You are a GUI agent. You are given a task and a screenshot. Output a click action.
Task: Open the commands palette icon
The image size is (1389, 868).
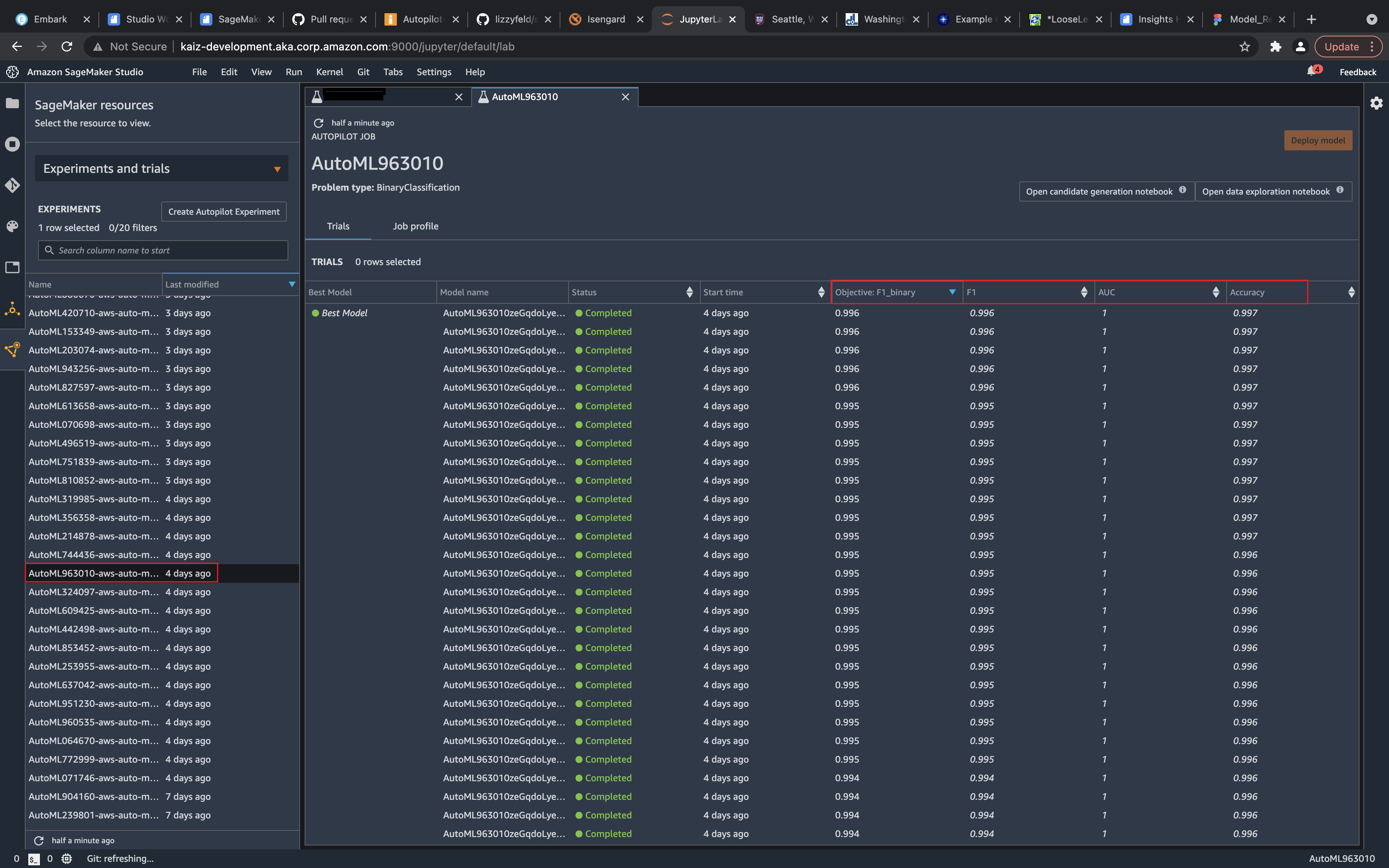(x=12, y=226)
